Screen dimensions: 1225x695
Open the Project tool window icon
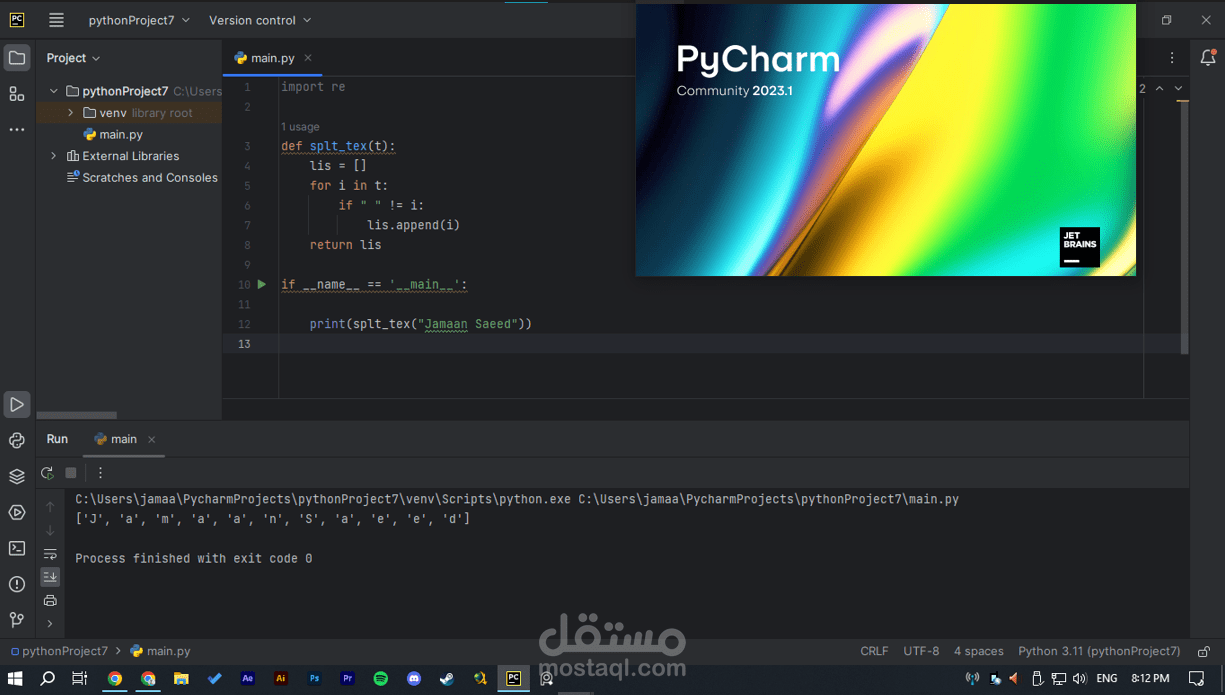17,58
